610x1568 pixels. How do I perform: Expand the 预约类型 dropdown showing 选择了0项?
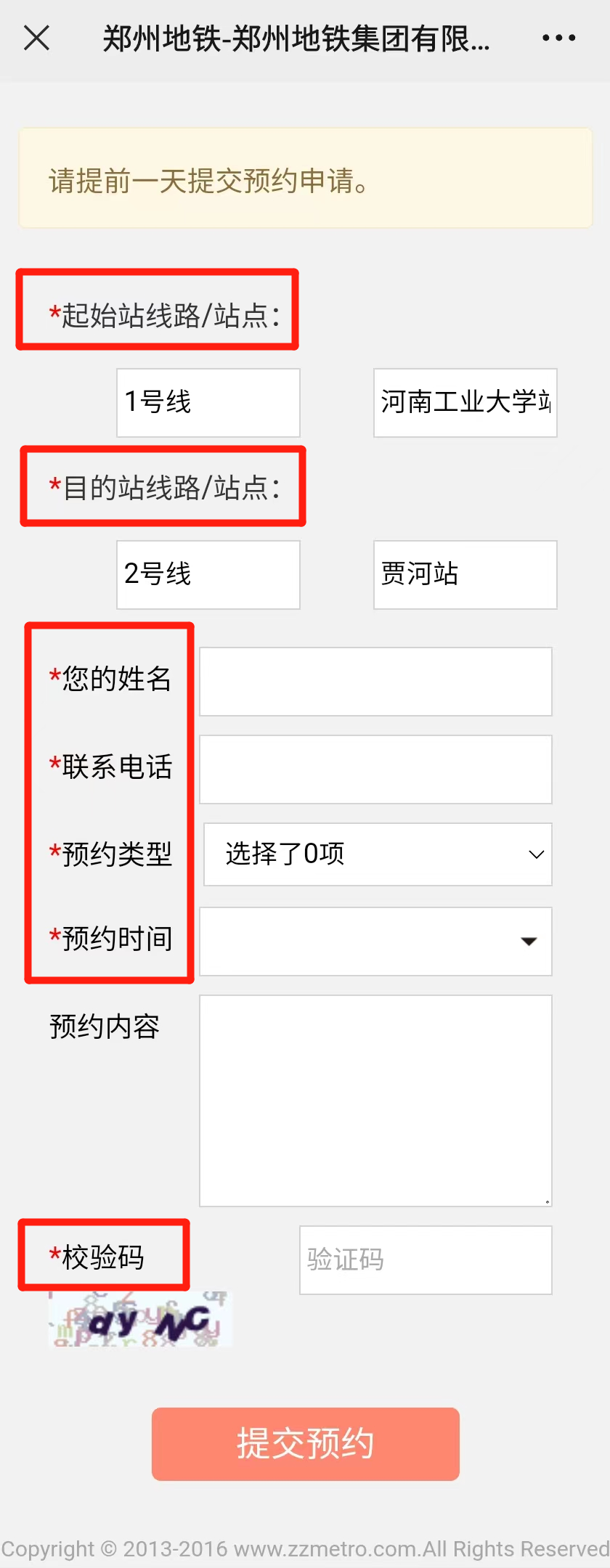pyautogui.click(x=378, y=854)
